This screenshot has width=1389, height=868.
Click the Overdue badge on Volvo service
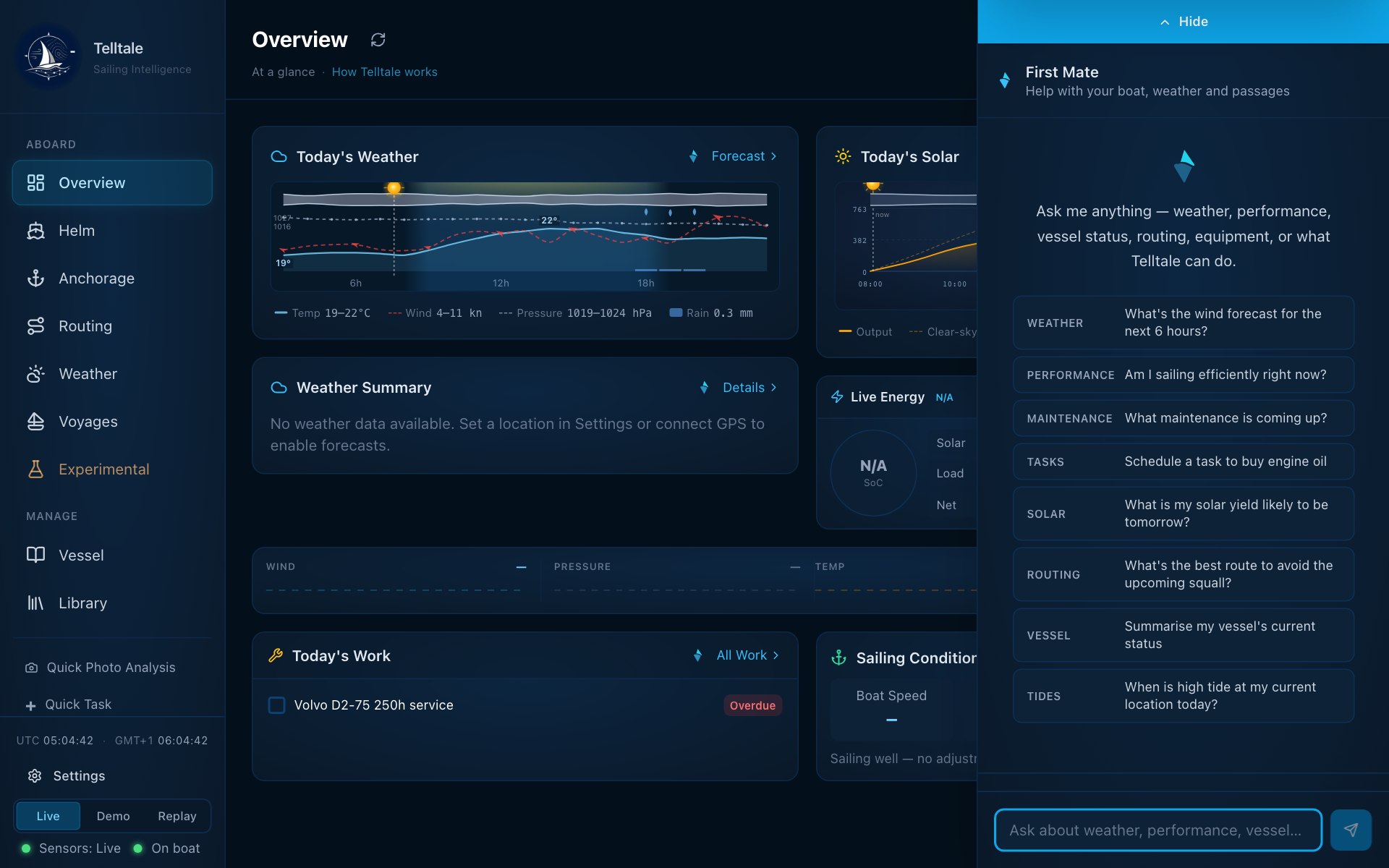coord(752,705)
